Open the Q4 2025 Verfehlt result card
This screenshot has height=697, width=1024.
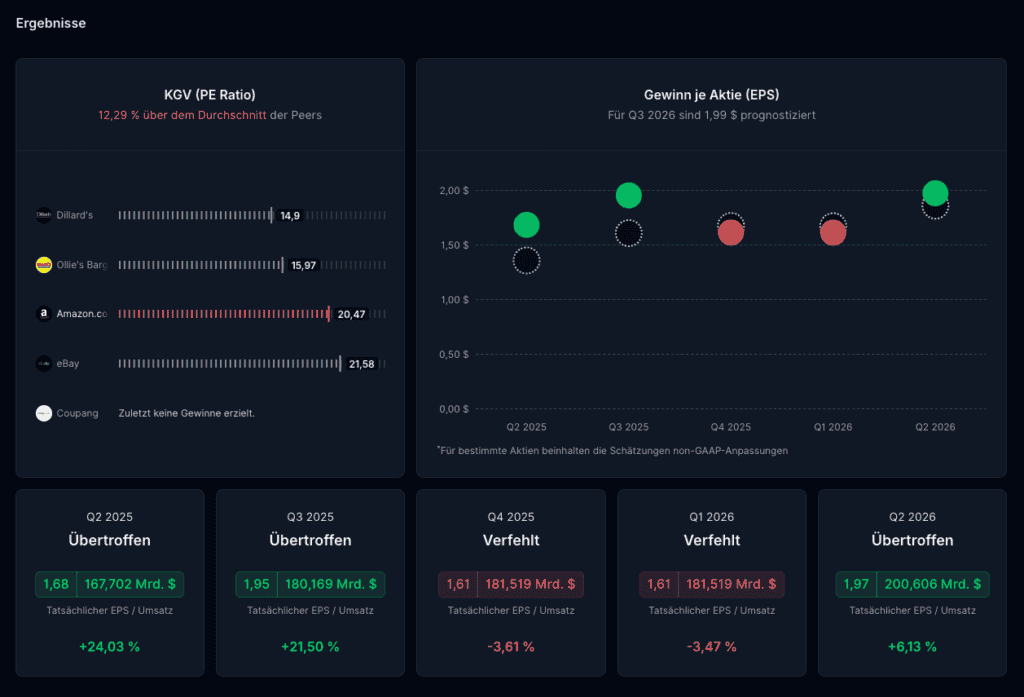pyautogui.click(x=511, y=583)
